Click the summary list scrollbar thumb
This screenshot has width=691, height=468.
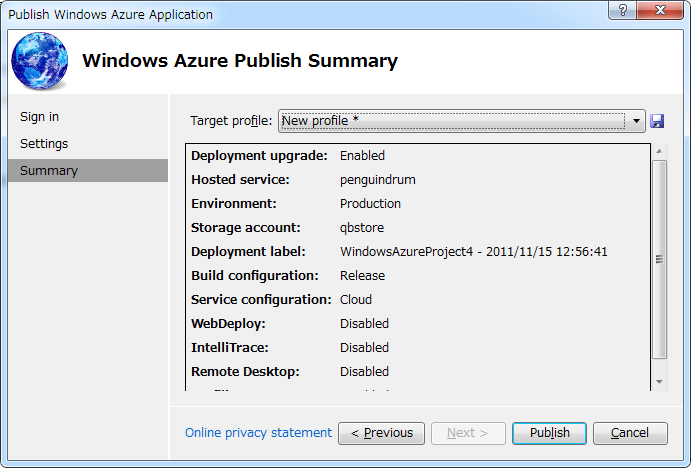click(659, 258)
